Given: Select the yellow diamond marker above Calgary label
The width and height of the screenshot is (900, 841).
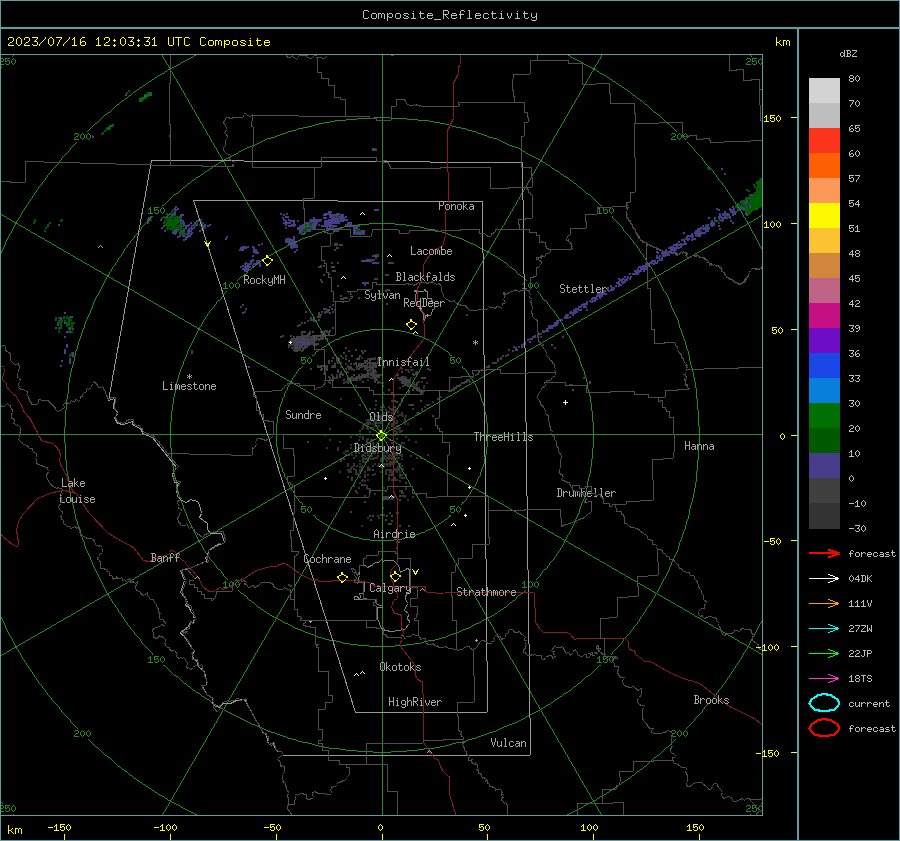Looking at the screenshot, I should tap(395, 576).
